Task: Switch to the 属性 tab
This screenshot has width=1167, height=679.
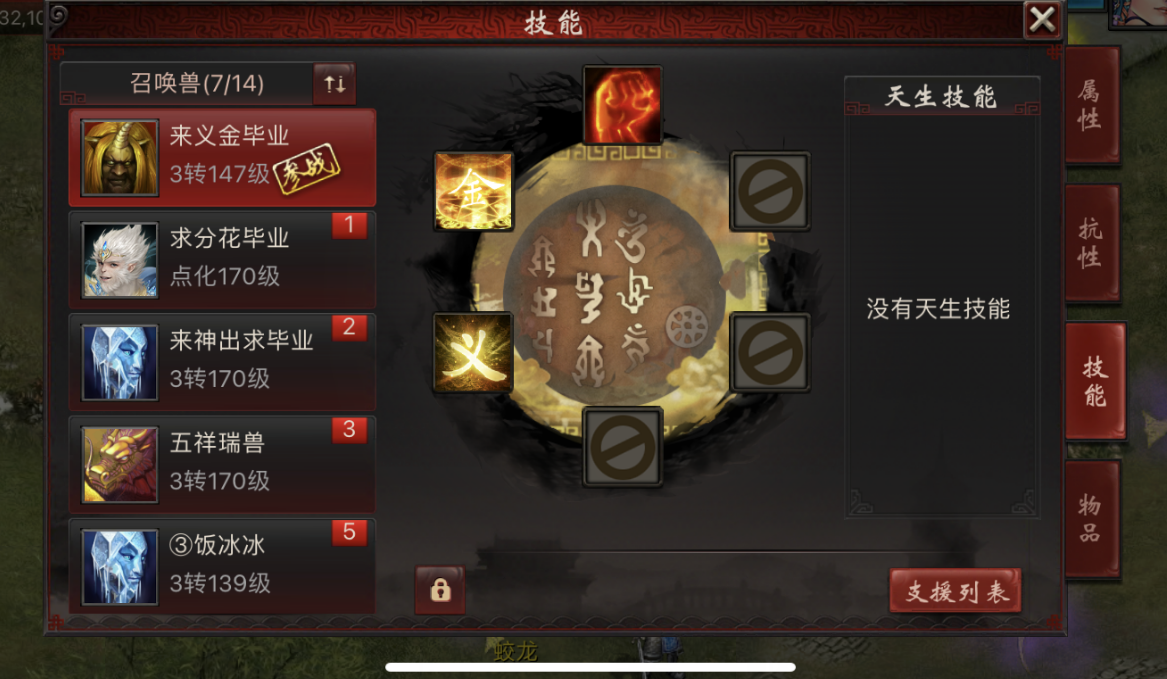Action: point(1092,105)
